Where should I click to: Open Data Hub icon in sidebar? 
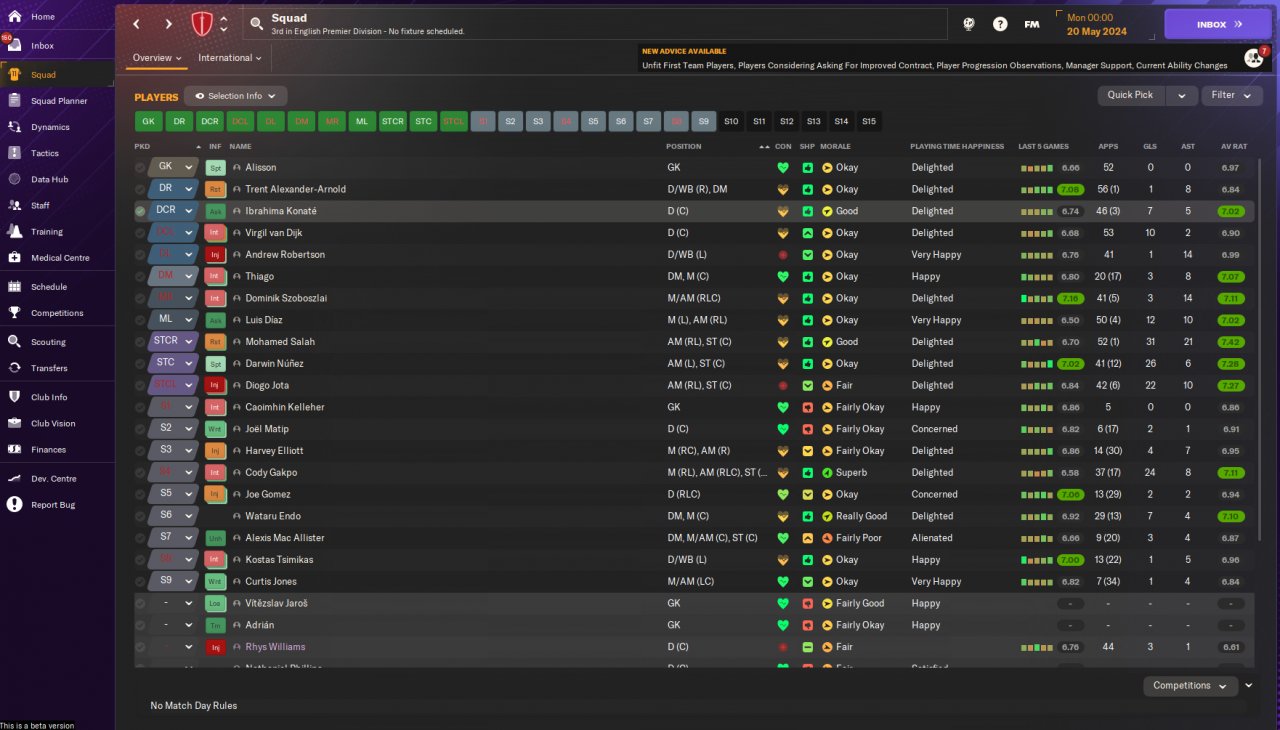point(15,179)
